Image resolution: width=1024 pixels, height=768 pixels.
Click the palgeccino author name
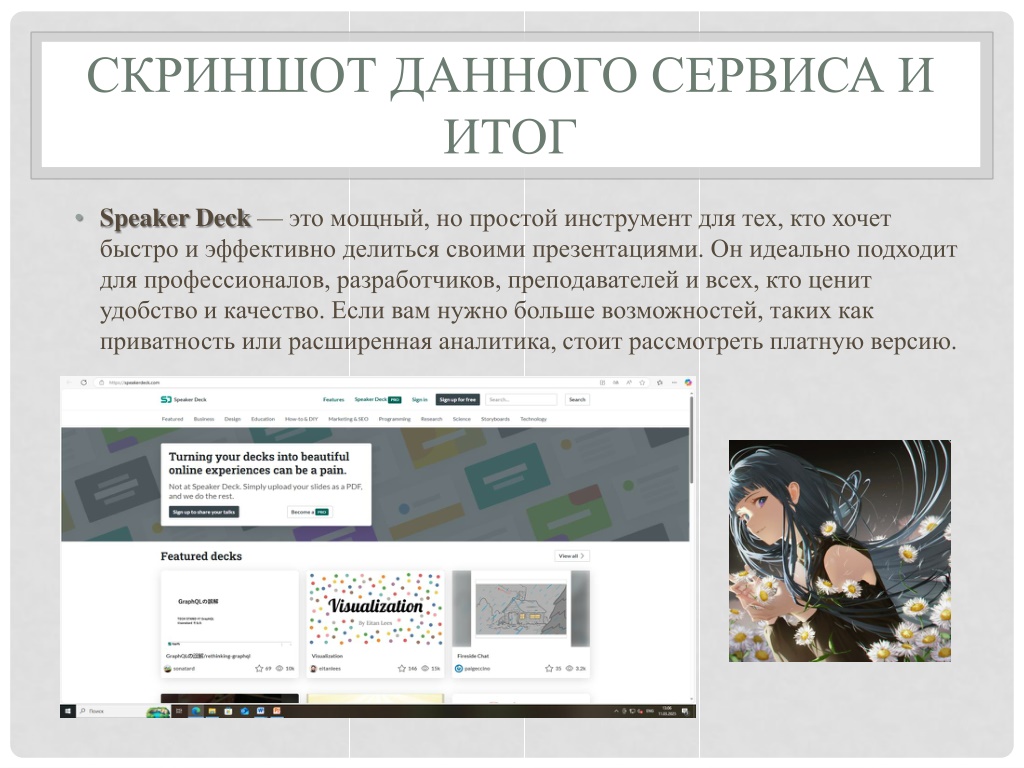point(477,669)
